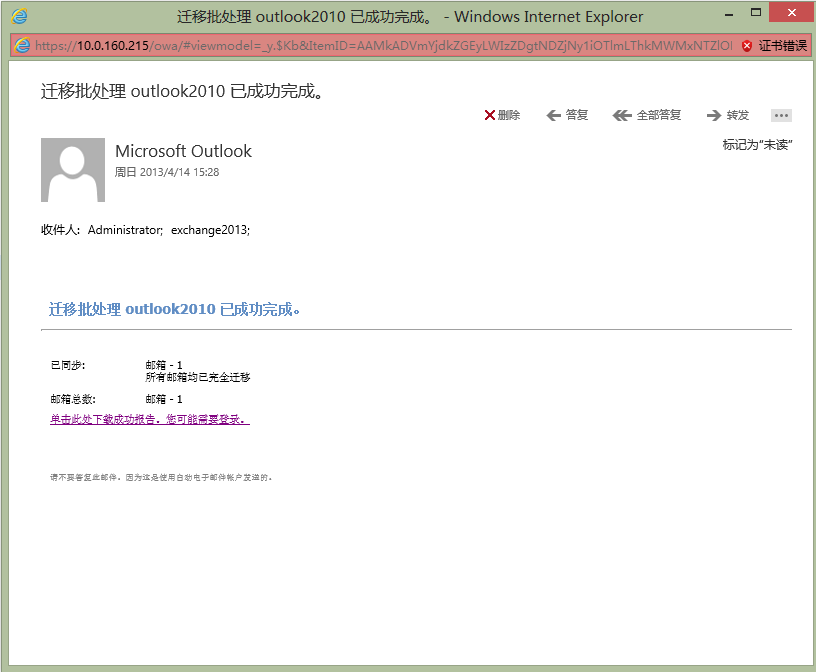
Task: Click the forward arrow icon
Action: [714, 115]
